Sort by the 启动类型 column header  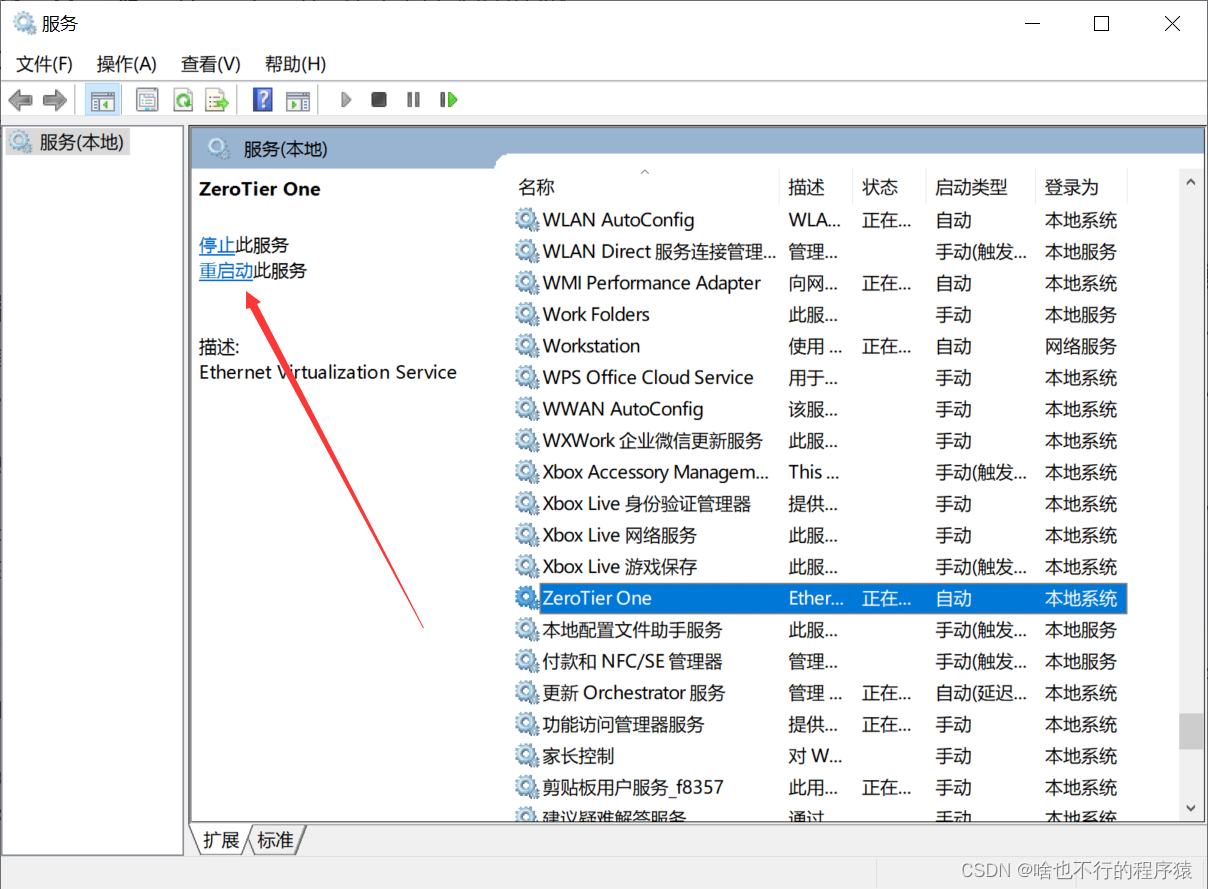(980, 186)
